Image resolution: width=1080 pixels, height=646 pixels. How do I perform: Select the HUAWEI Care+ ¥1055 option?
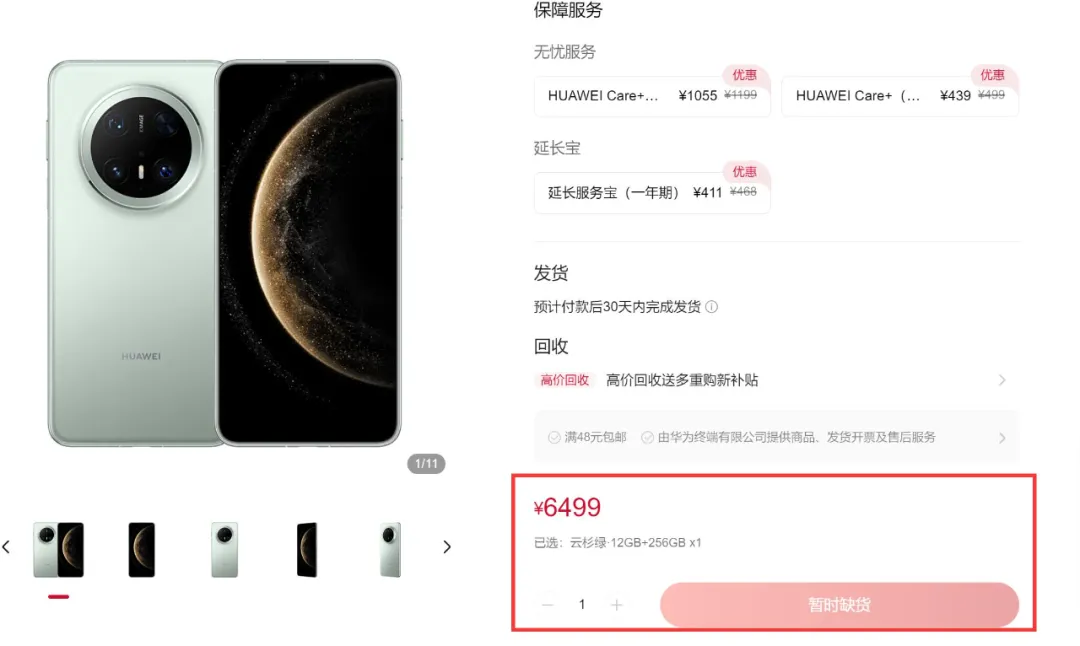[x=652, y=96]
